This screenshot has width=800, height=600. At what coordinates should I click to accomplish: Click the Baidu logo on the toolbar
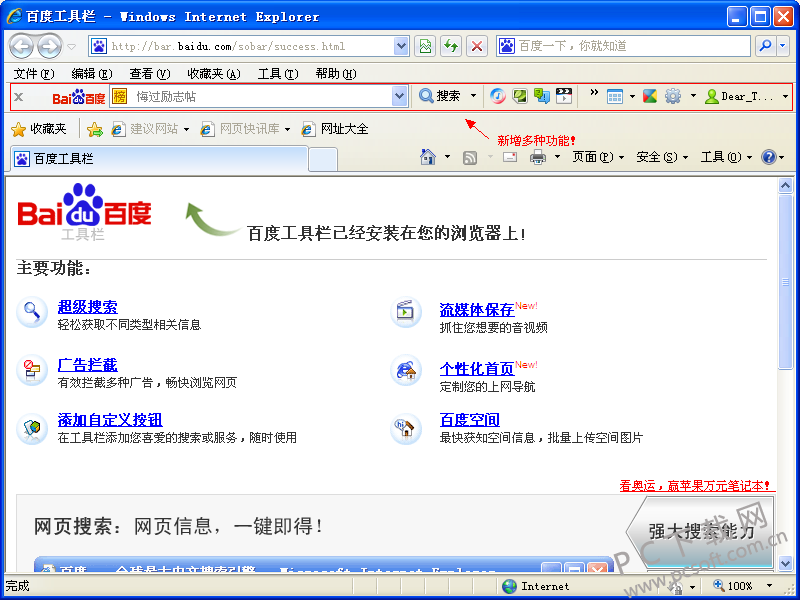coord(79,96)
